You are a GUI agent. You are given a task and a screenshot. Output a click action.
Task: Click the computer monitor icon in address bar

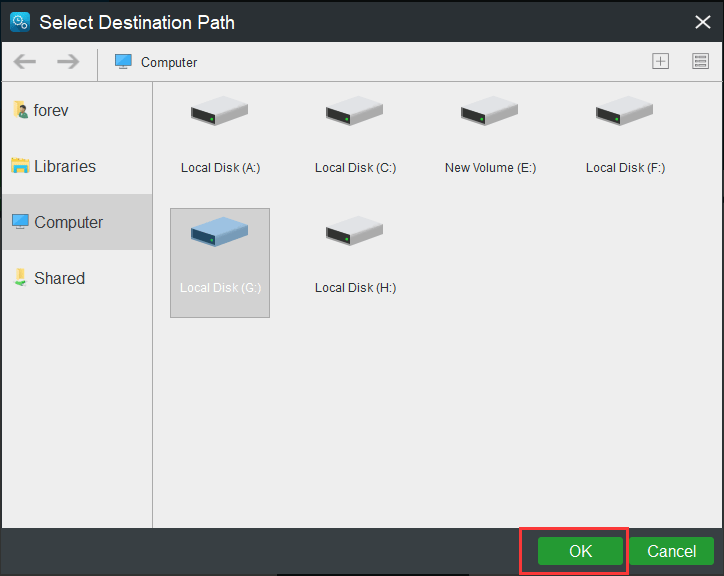[123, 62]
